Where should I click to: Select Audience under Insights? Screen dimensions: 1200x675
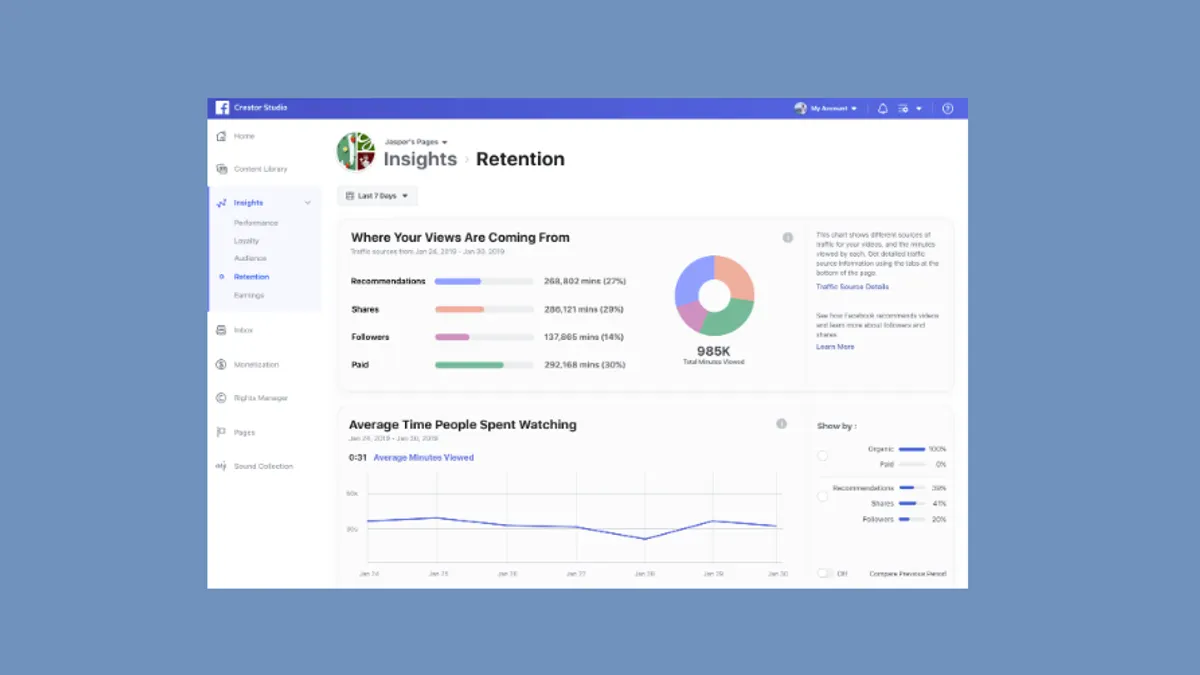(250, 258)
